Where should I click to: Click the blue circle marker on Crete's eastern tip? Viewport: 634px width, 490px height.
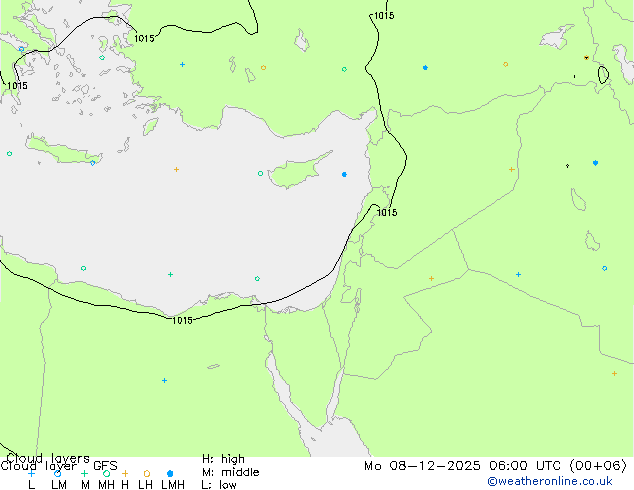[93, 163]
